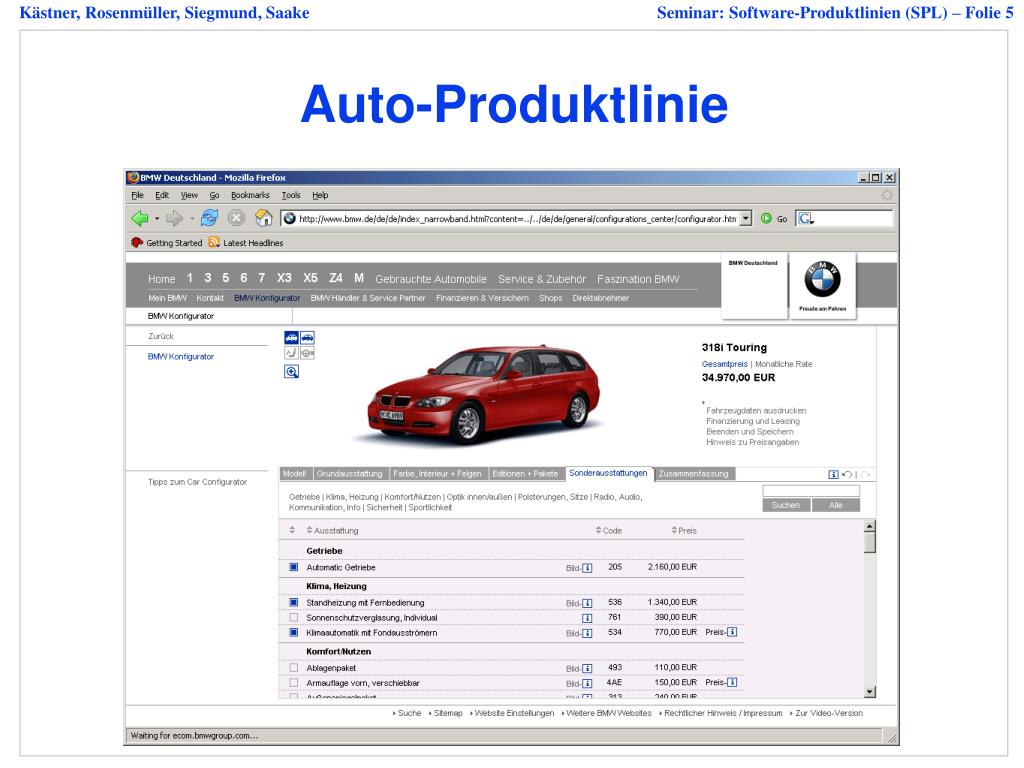Click Finanzierung und Leasing link
Screen dimensions: 1024x768
click(x=753, y=421)
